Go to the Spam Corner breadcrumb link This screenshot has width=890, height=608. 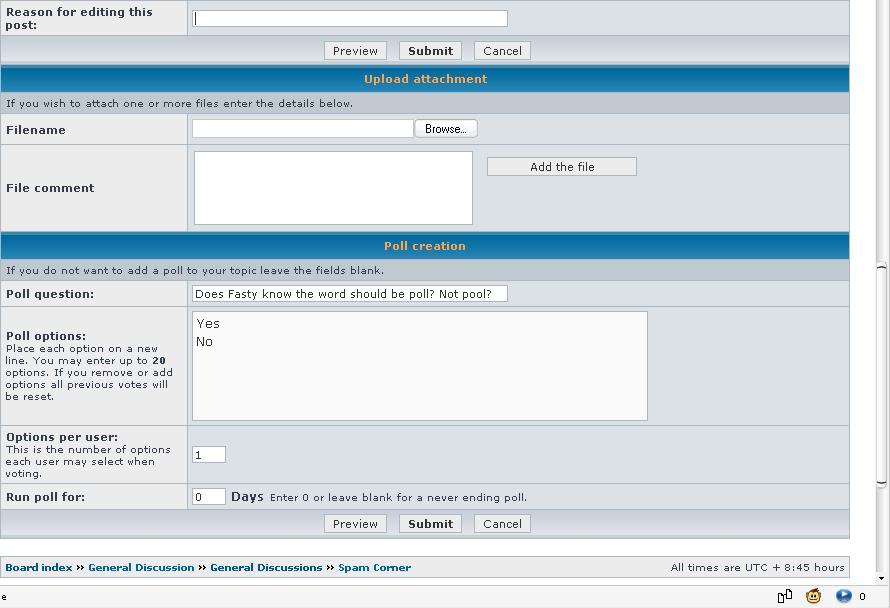pos(374,568)
